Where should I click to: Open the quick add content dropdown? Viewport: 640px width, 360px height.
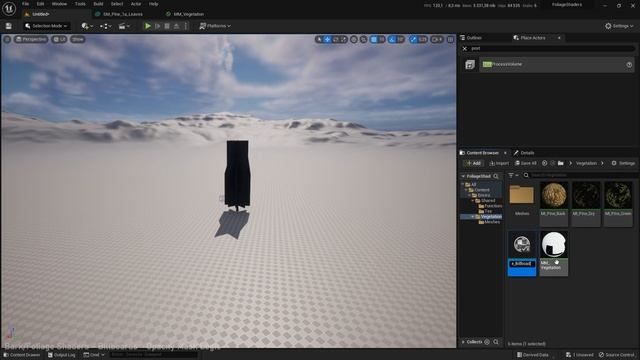point(87,26)
